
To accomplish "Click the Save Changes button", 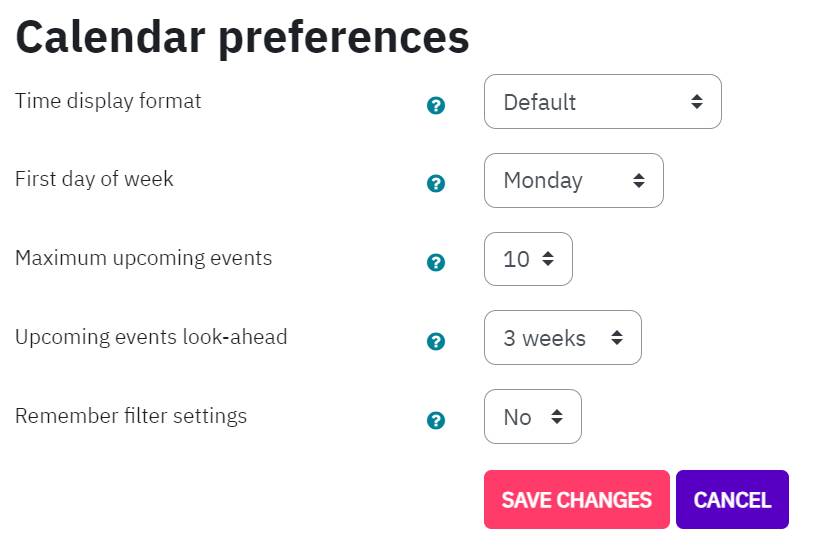I will 577,499.
